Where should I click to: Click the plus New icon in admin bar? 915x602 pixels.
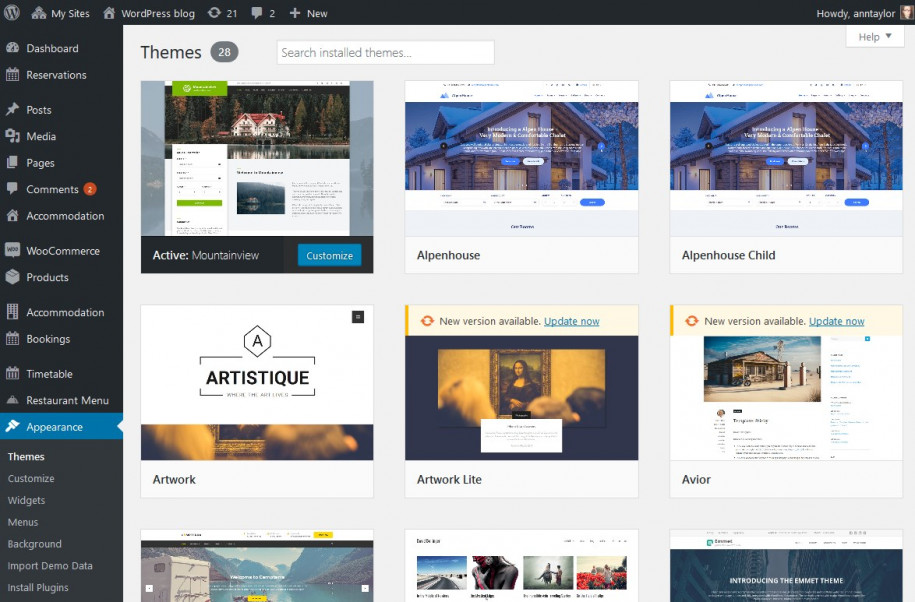coord(294,13)
